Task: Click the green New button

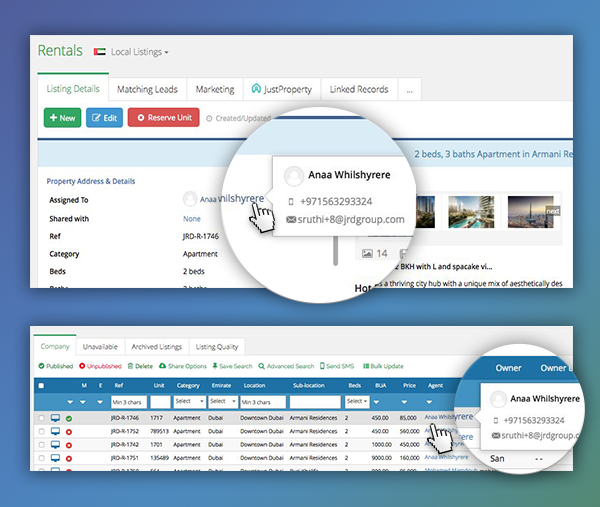Action: [x=62, y=118]
